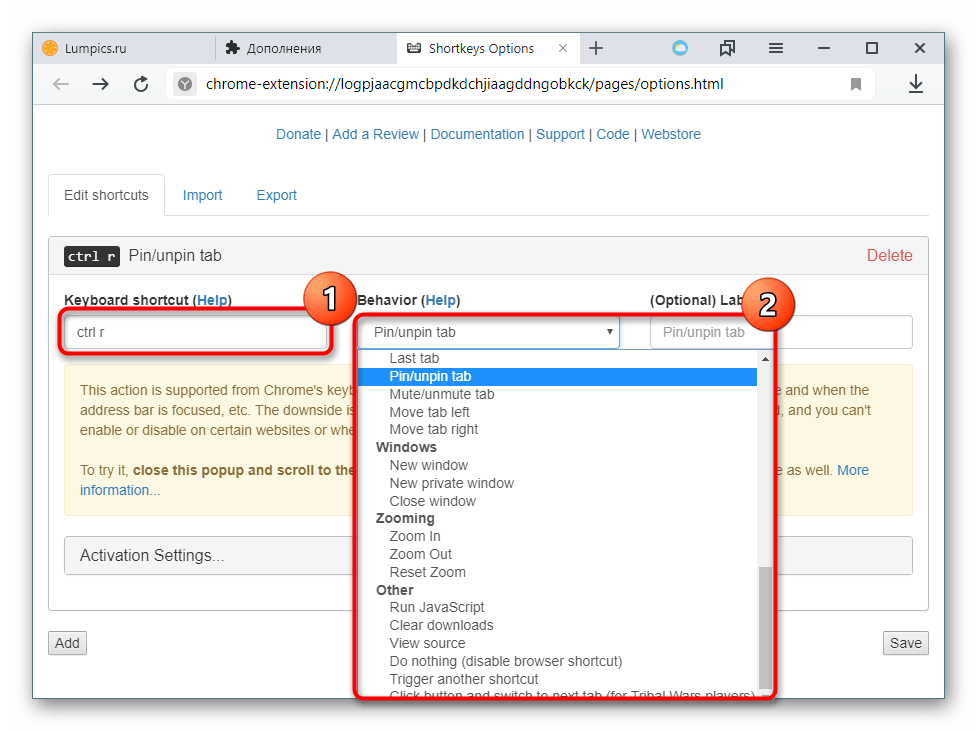Viewport: 977px width, 731px height.
Task: Open the browser hamburger menu
Action: coord(776,48)
